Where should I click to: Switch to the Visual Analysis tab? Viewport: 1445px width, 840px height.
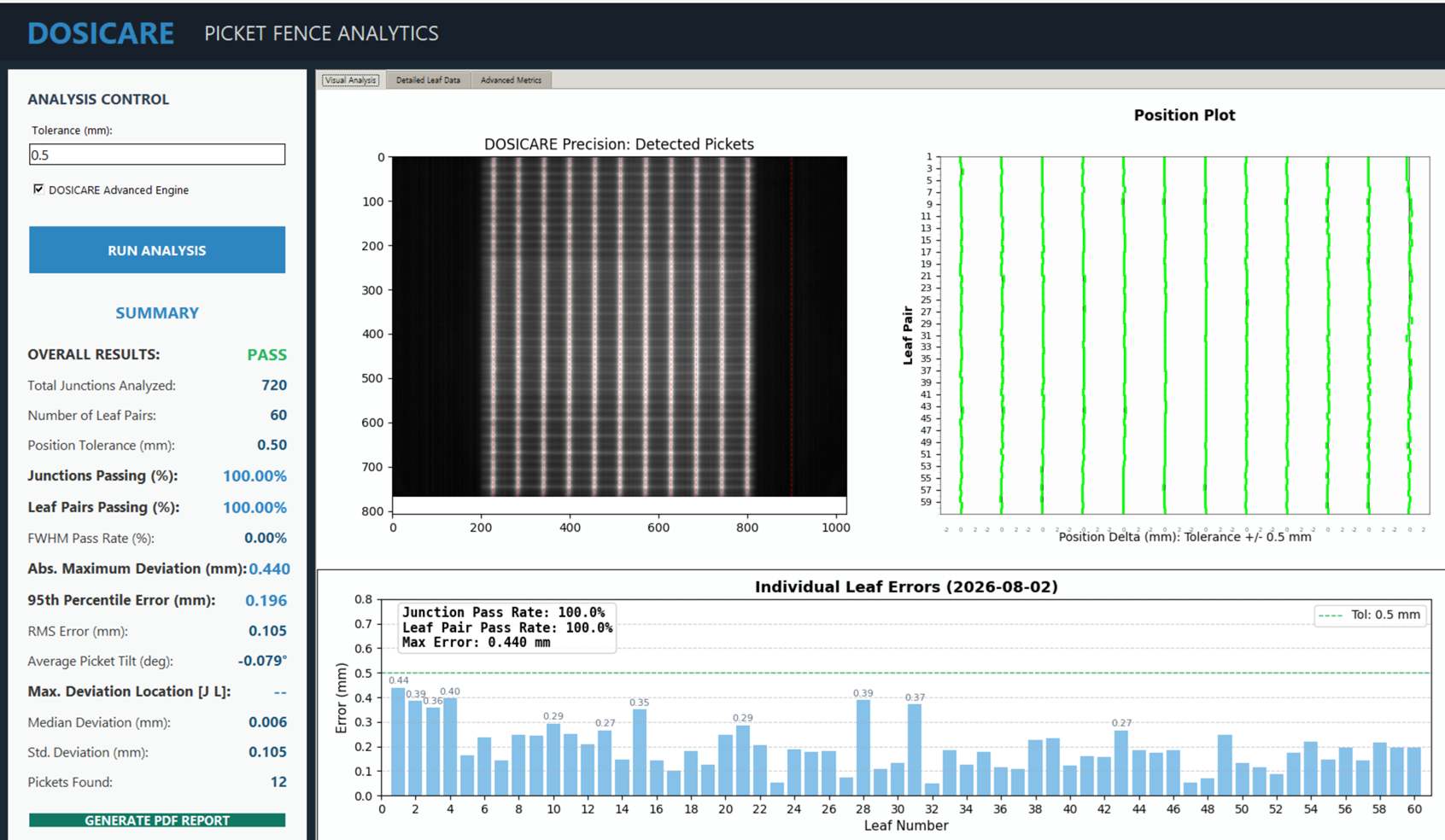pos(350,80)
